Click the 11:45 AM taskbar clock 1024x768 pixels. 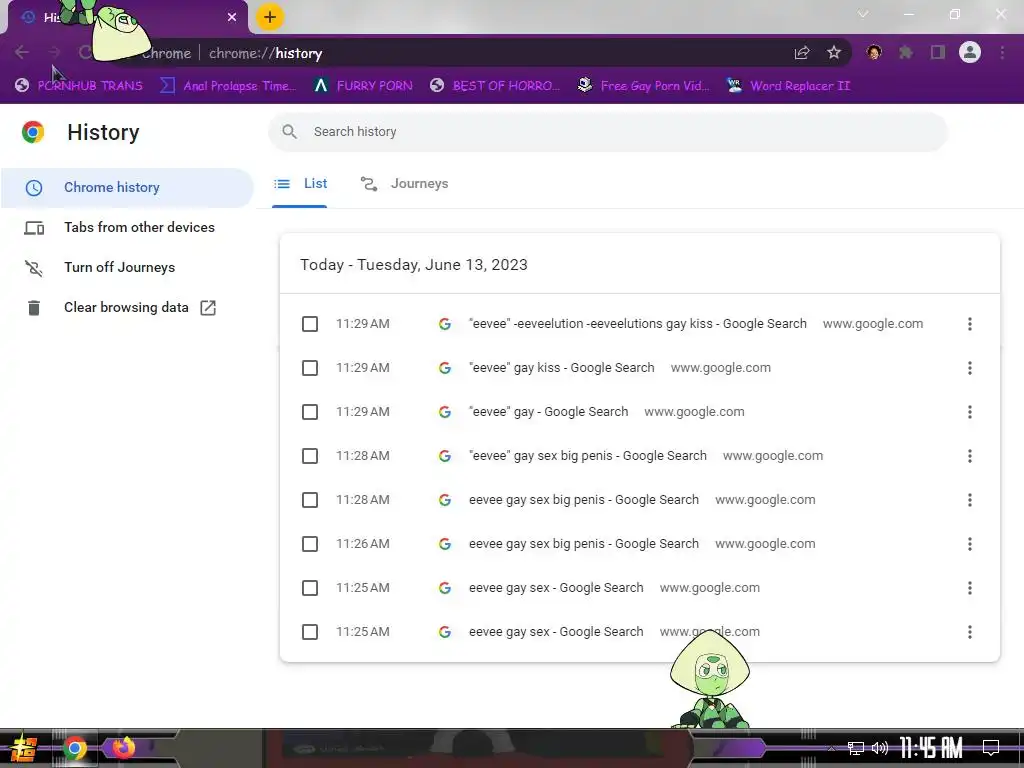click(x=931, y=748)
